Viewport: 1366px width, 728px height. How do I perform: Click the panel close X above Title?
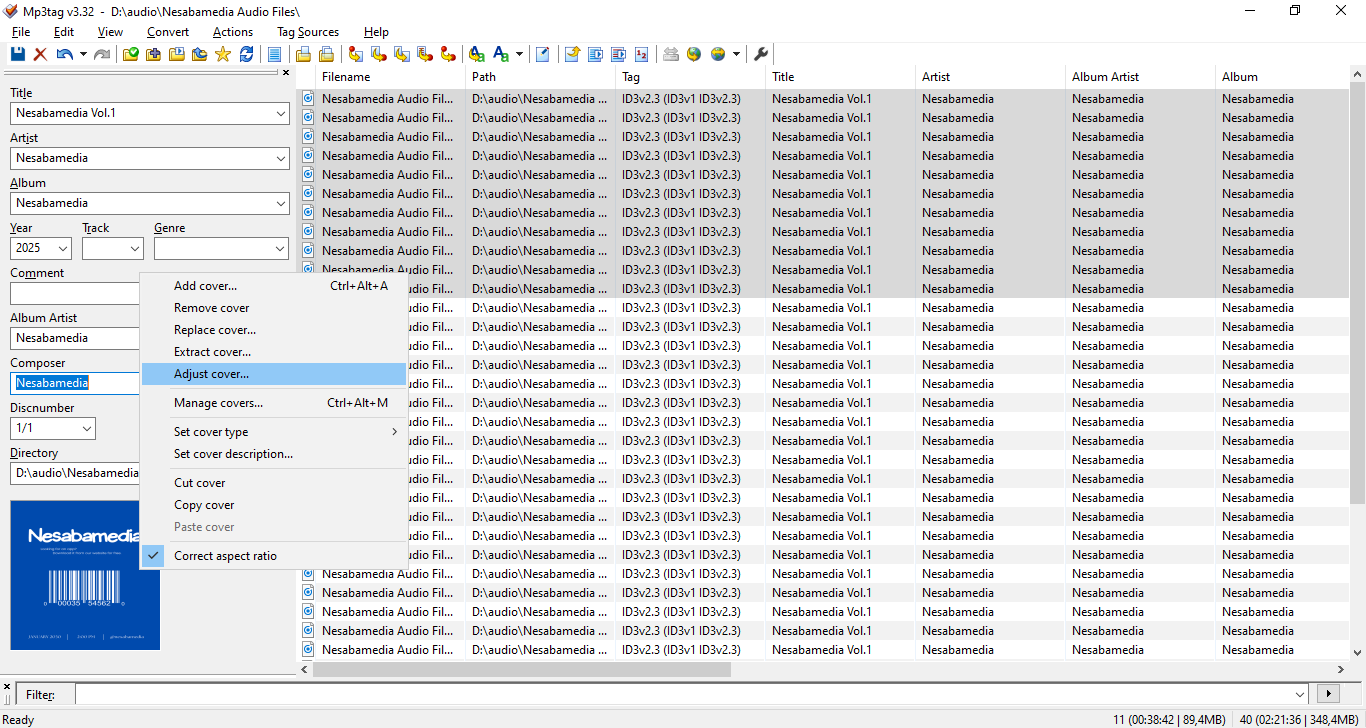286,73
